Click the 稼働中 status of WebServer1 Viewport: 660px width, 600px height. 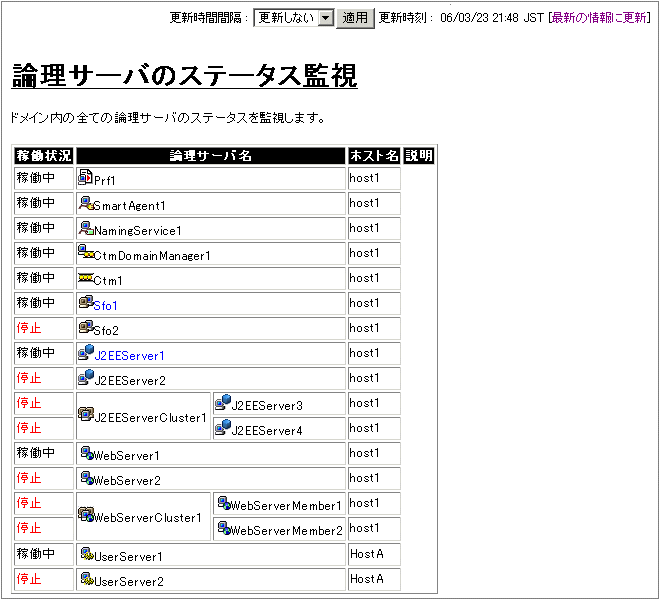click(x=36, y=453)
